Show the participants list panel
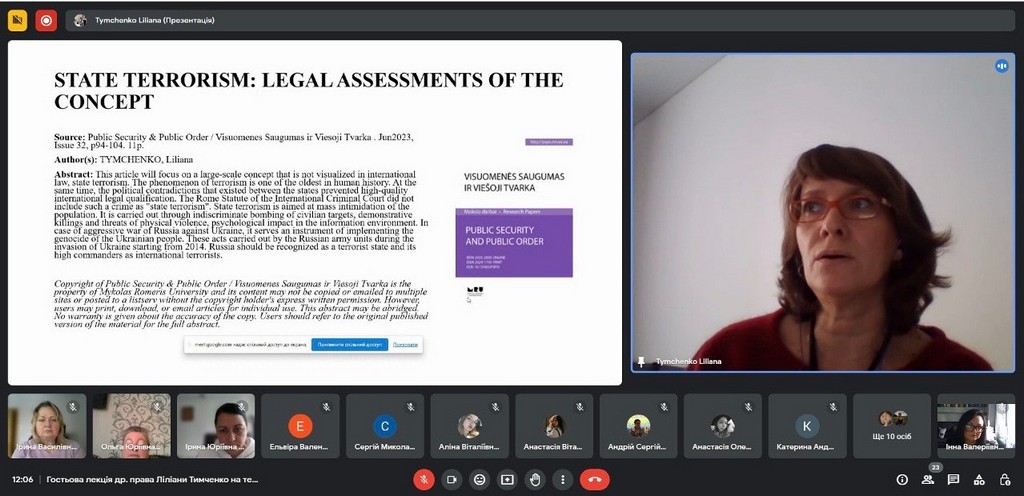Viewport: 1024px width, 496px height. click(928, 480)
